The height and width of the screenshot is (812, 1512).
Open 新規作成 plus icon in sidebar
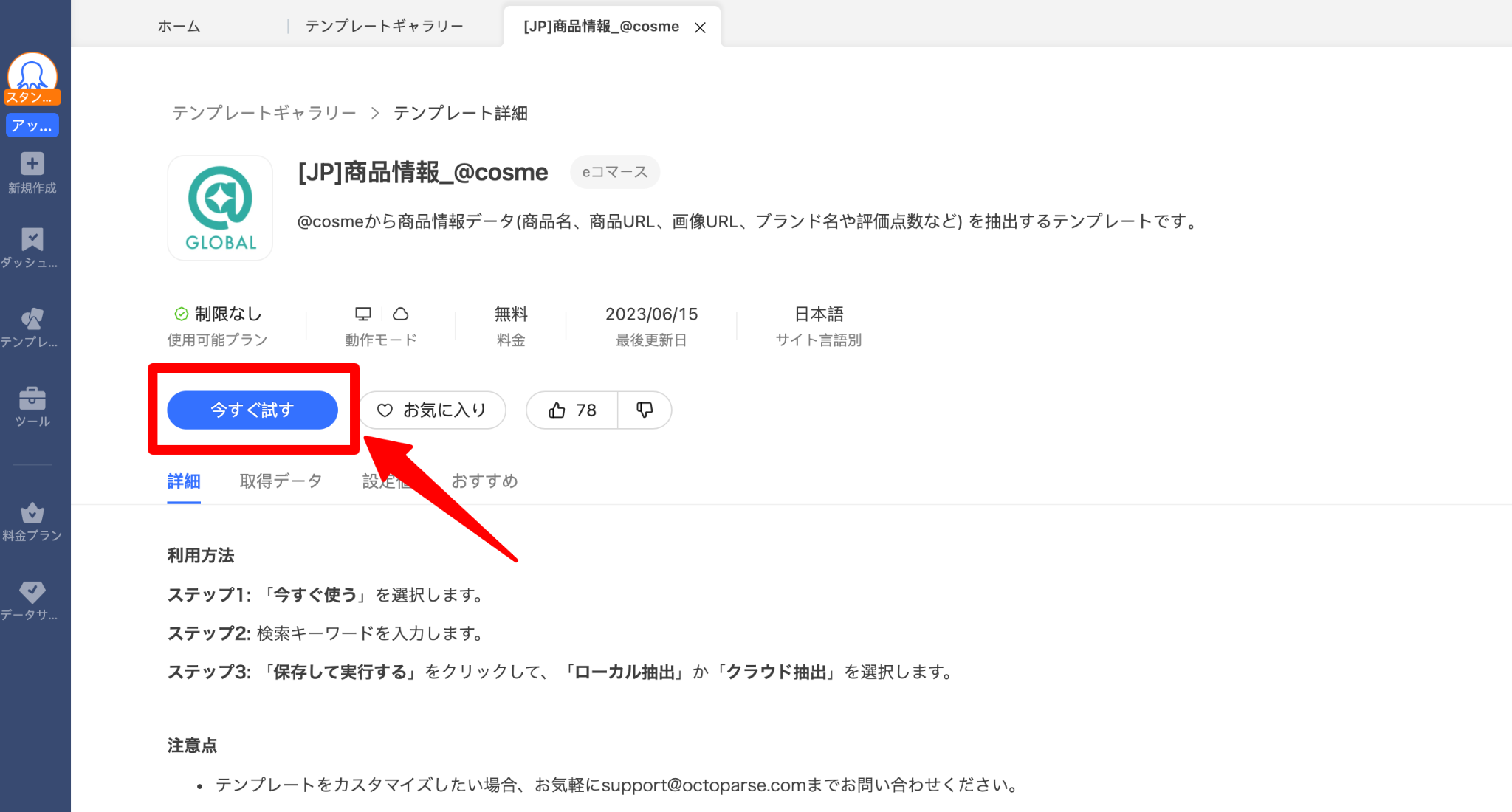[32, 164]
